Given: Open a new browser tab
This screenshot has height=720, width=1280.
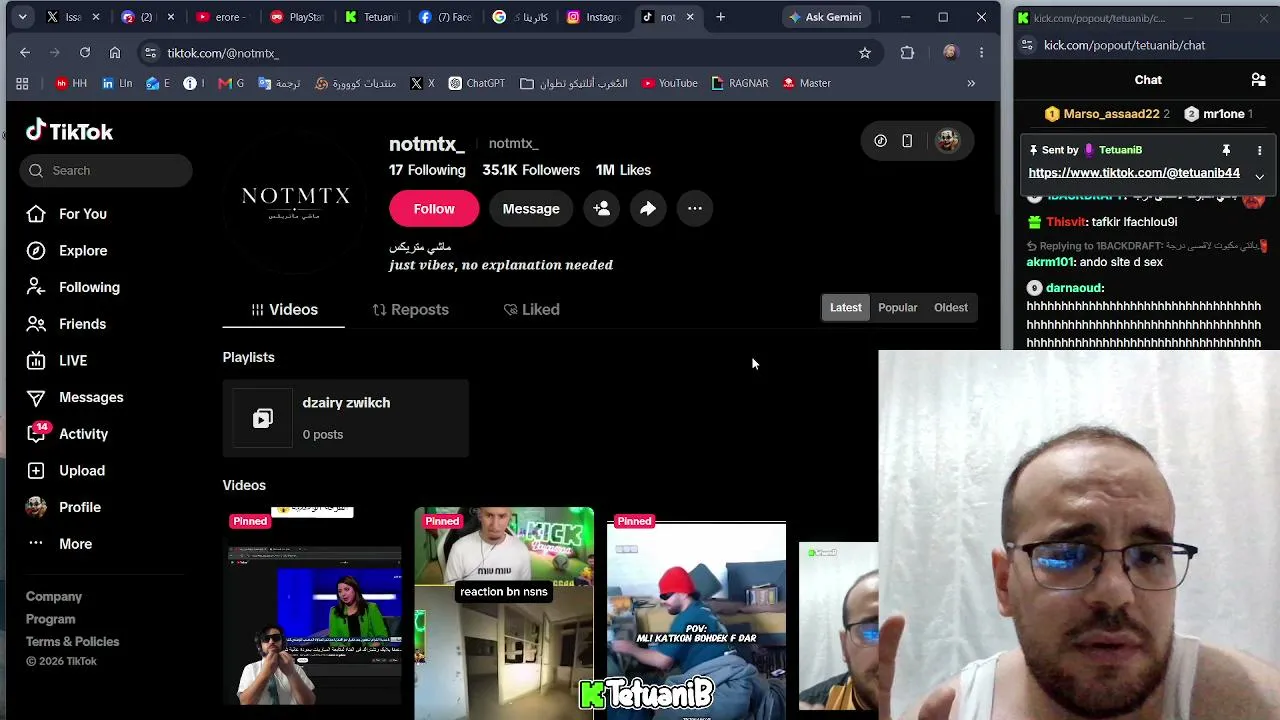Looking at the screenshot, I should pos(720,17).
